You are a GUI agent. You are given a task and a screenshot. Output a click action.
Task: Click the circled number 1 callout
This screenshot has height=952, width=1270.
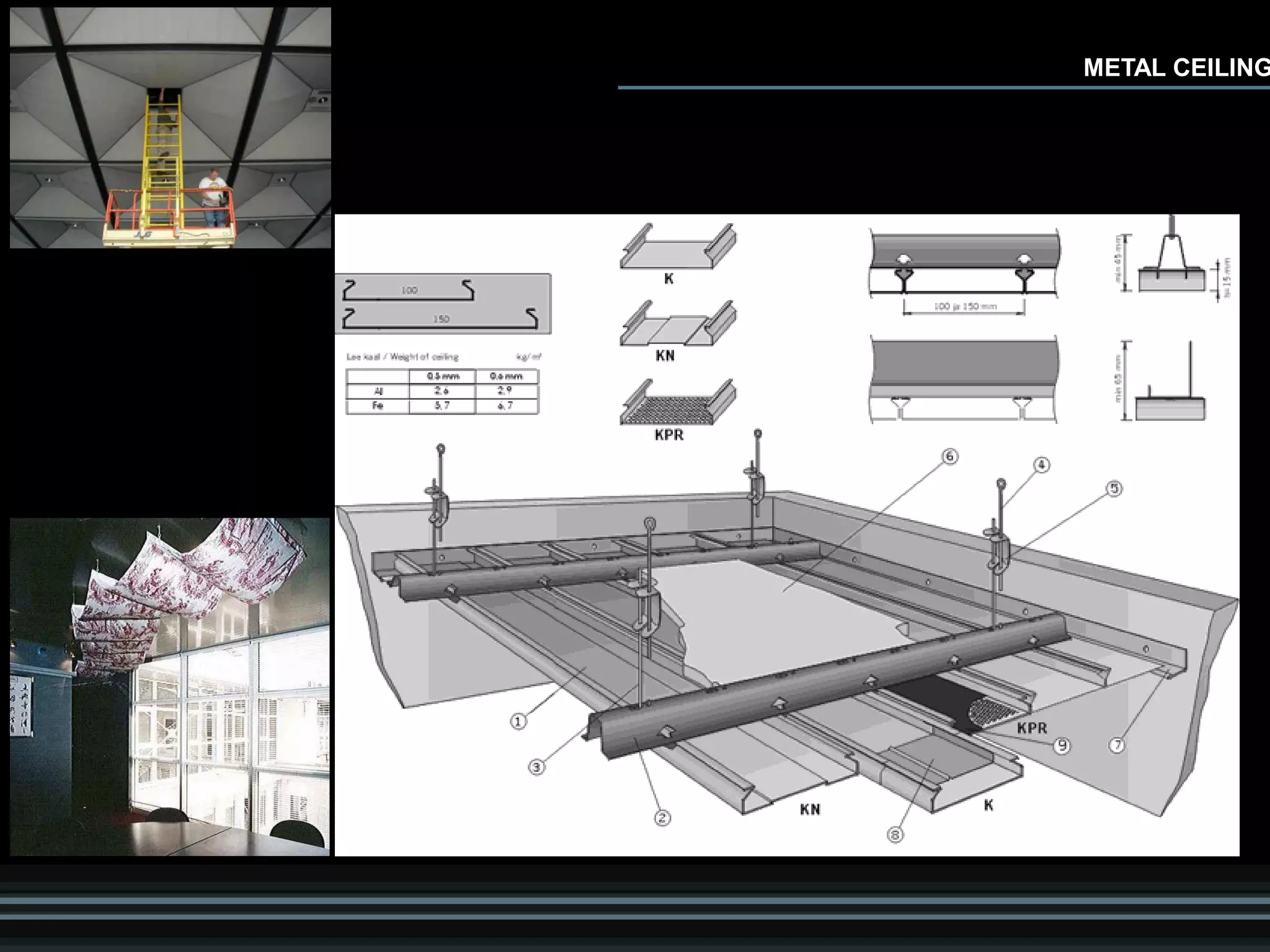click(518, 721)
